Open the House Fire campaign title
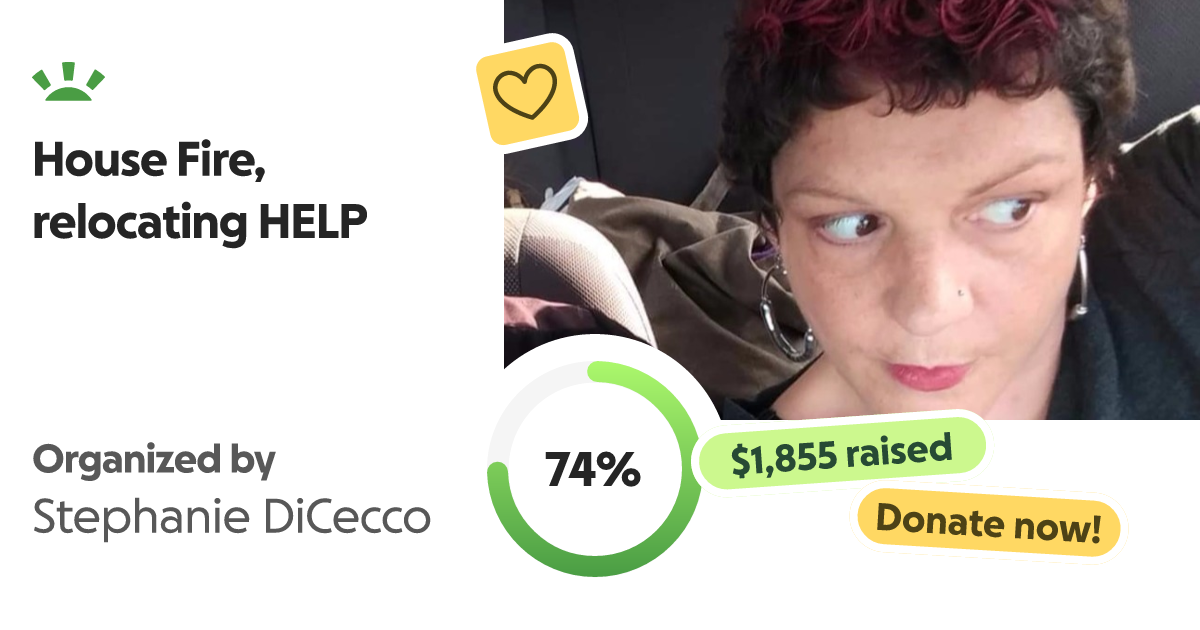 pyautogui.click(x=200, y=192)
